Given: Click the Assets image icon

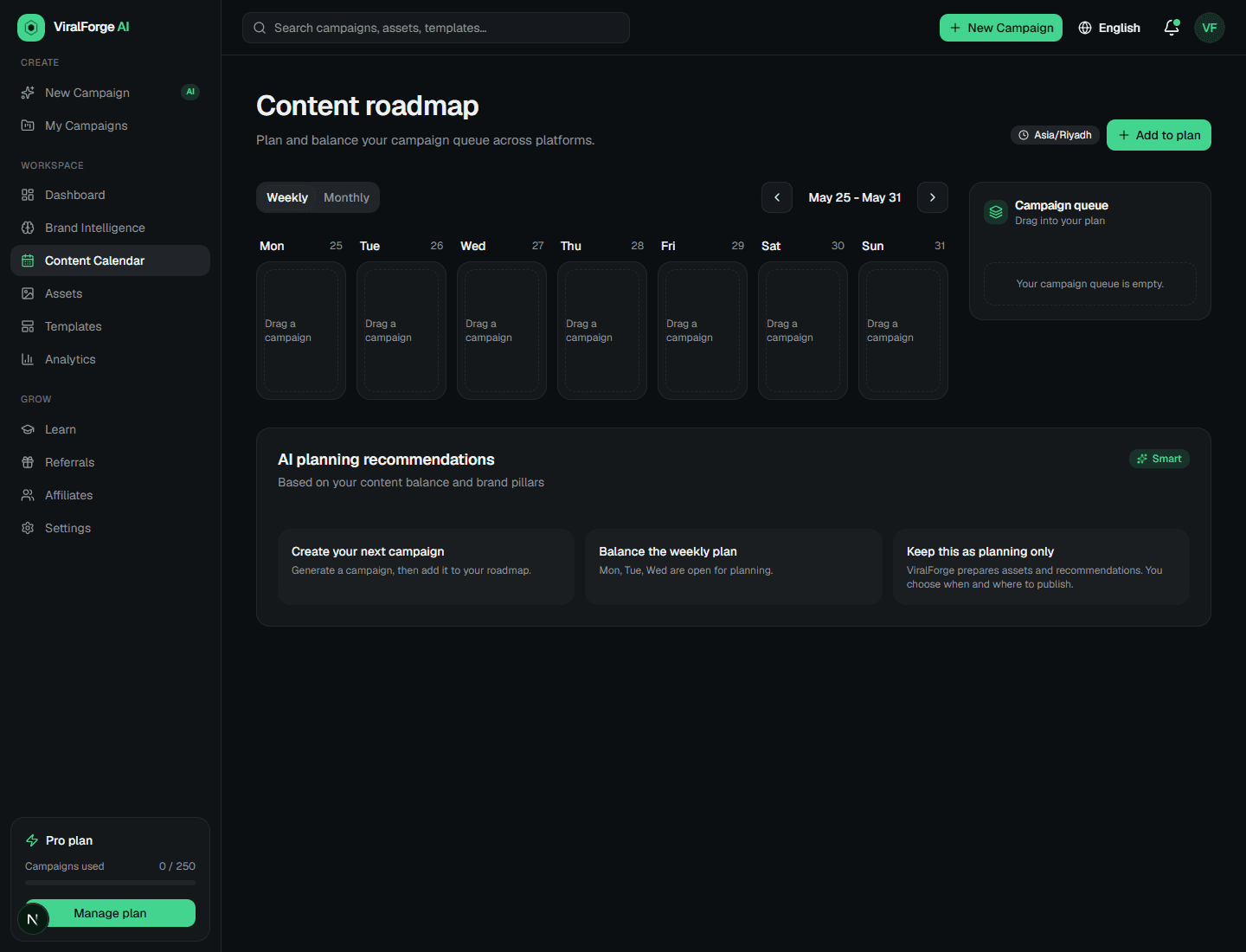Looking at the screenshot, I should [28, 293].
